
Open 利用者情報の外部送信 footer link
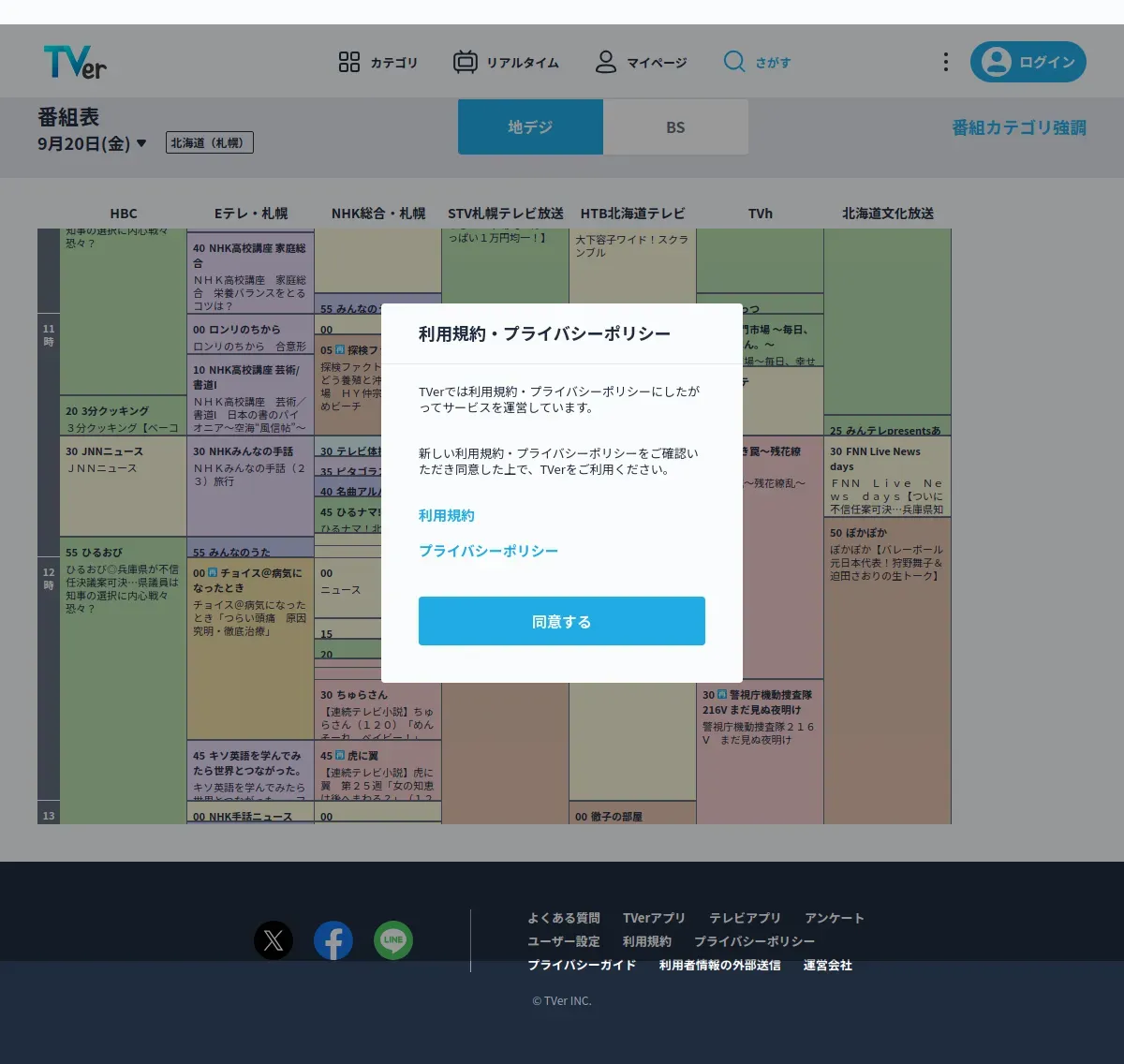coord(719,965)
